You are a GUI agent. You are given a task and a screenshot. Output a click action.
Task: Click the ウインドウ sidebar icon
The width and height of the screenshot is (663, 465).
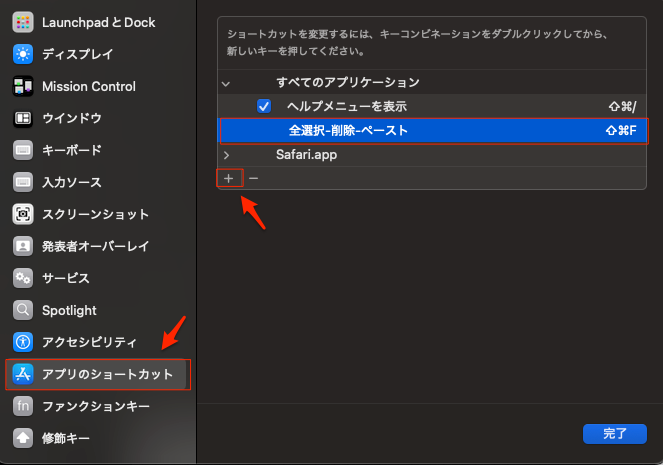(24, 118)
